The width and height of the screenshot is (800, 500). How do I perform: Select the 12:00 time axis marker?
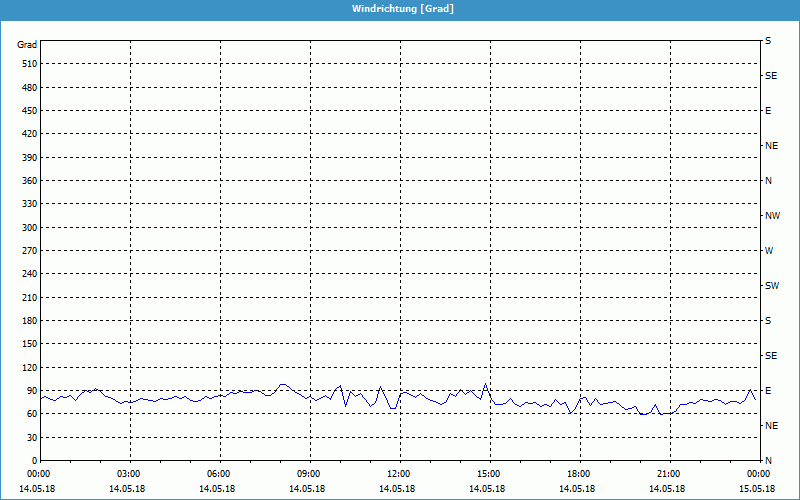tap(400, 474)
